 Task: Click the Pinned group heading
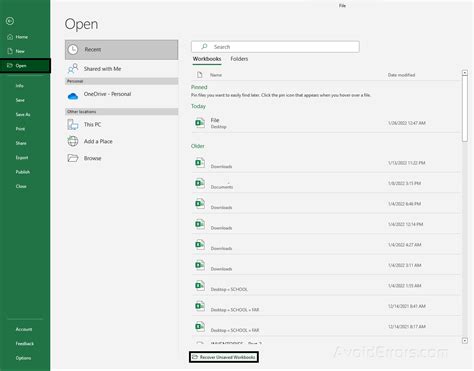pyautogui.click(x=199, y=87)
